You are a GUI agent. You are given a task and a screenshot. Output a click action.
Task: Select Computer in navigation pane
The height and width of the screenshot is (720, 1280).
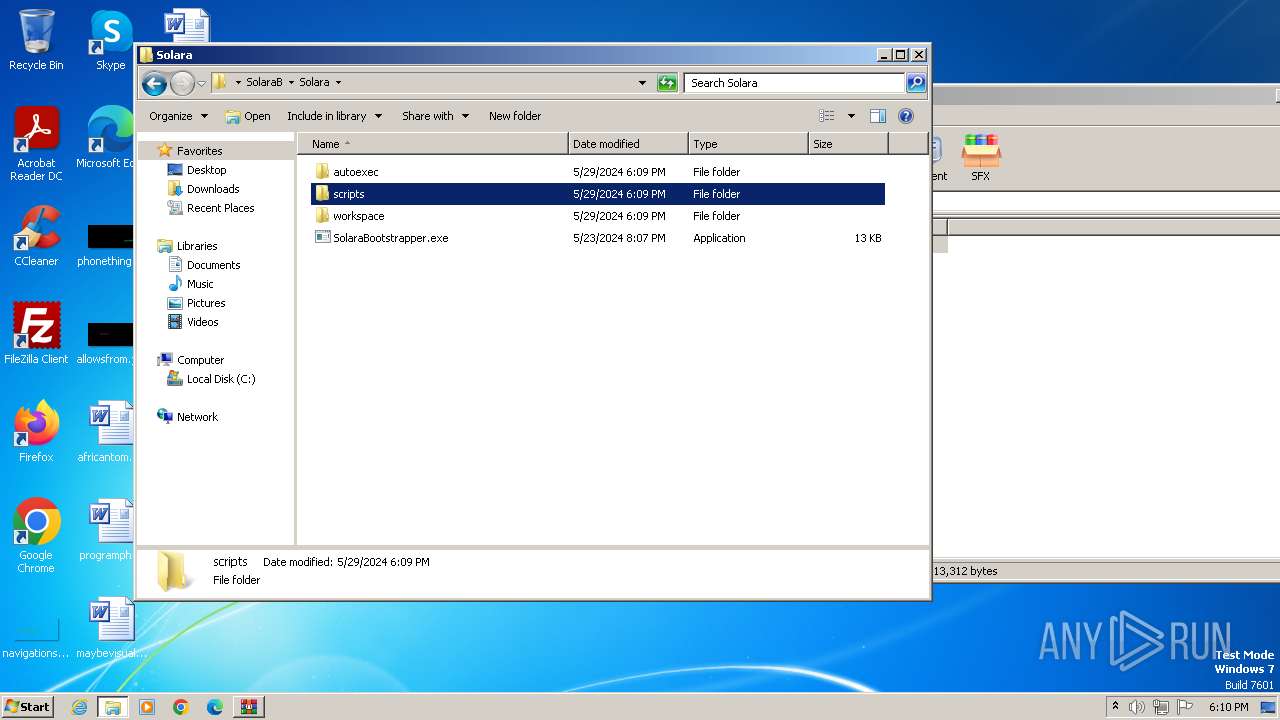point(200,360)
